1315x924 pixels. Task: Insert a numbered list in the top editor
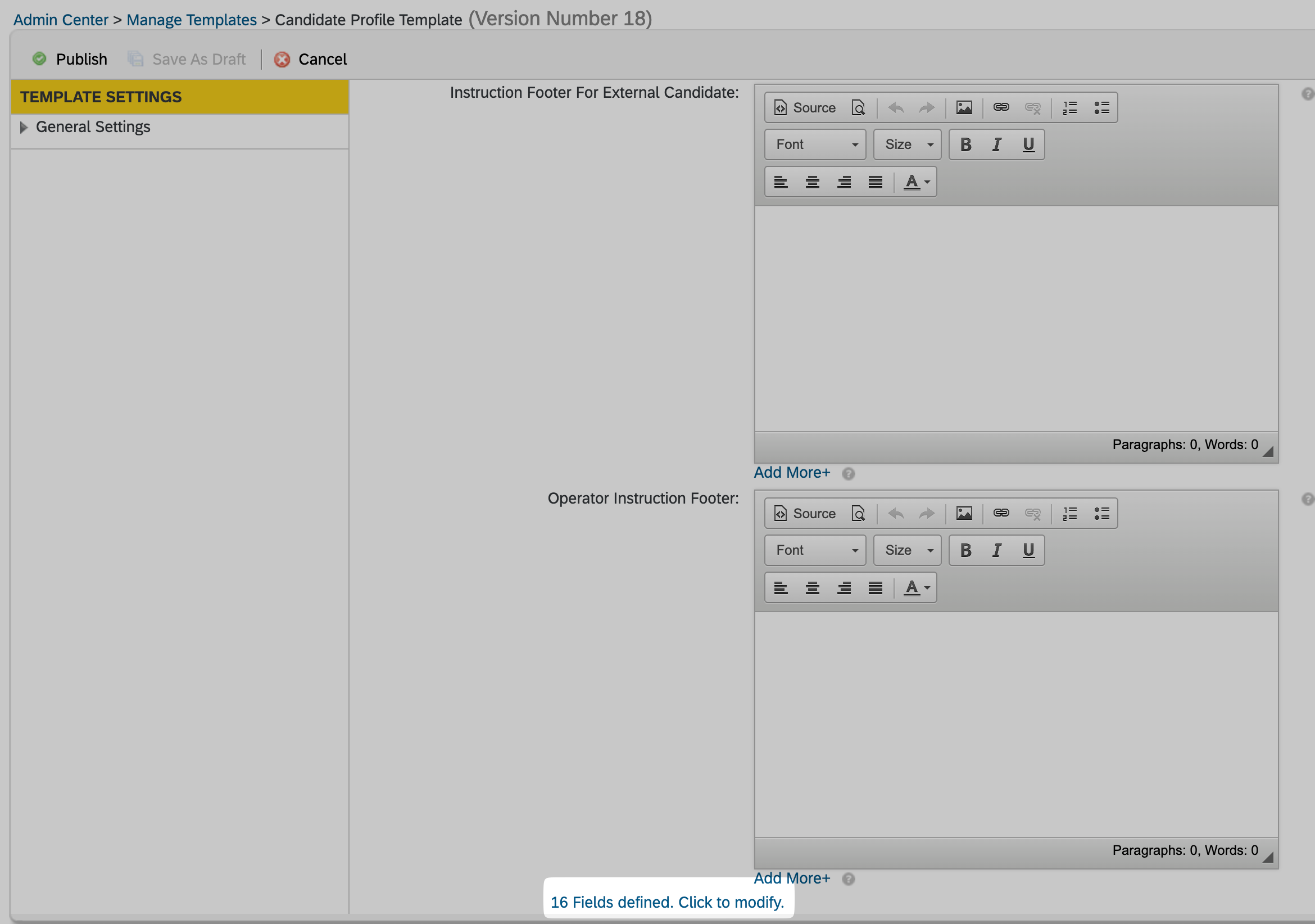coord(1069,108)
